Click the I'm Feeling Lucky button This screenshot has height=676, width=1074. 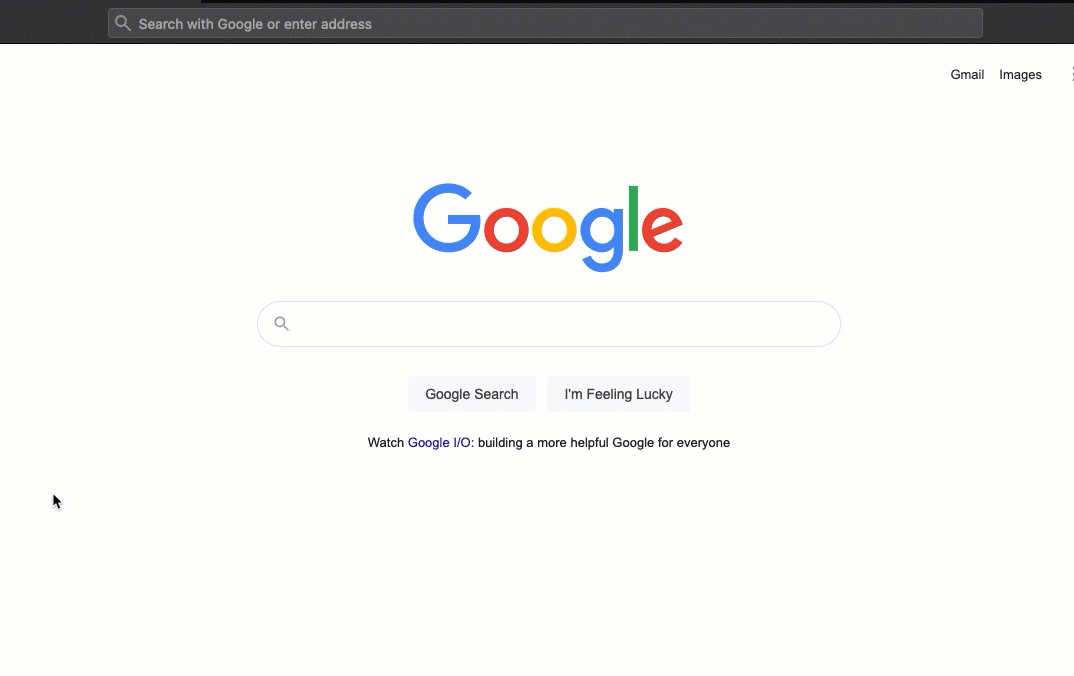(x=619, y=394)
